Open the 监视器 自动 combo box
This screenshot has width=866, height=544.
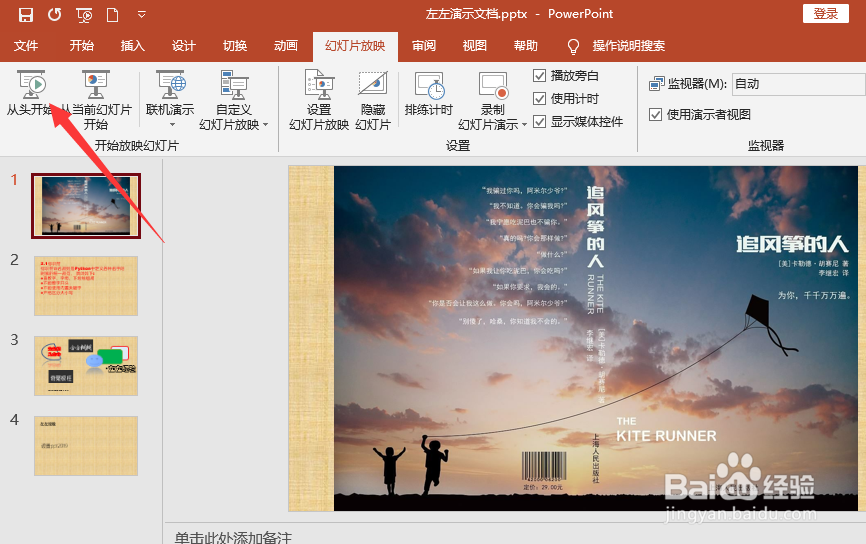coord(799,84)
